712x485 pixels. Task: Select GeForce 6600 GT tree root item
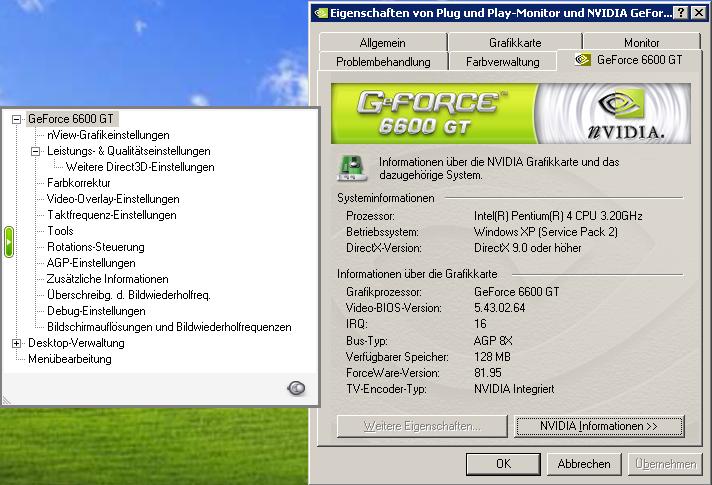coord(71,119)
